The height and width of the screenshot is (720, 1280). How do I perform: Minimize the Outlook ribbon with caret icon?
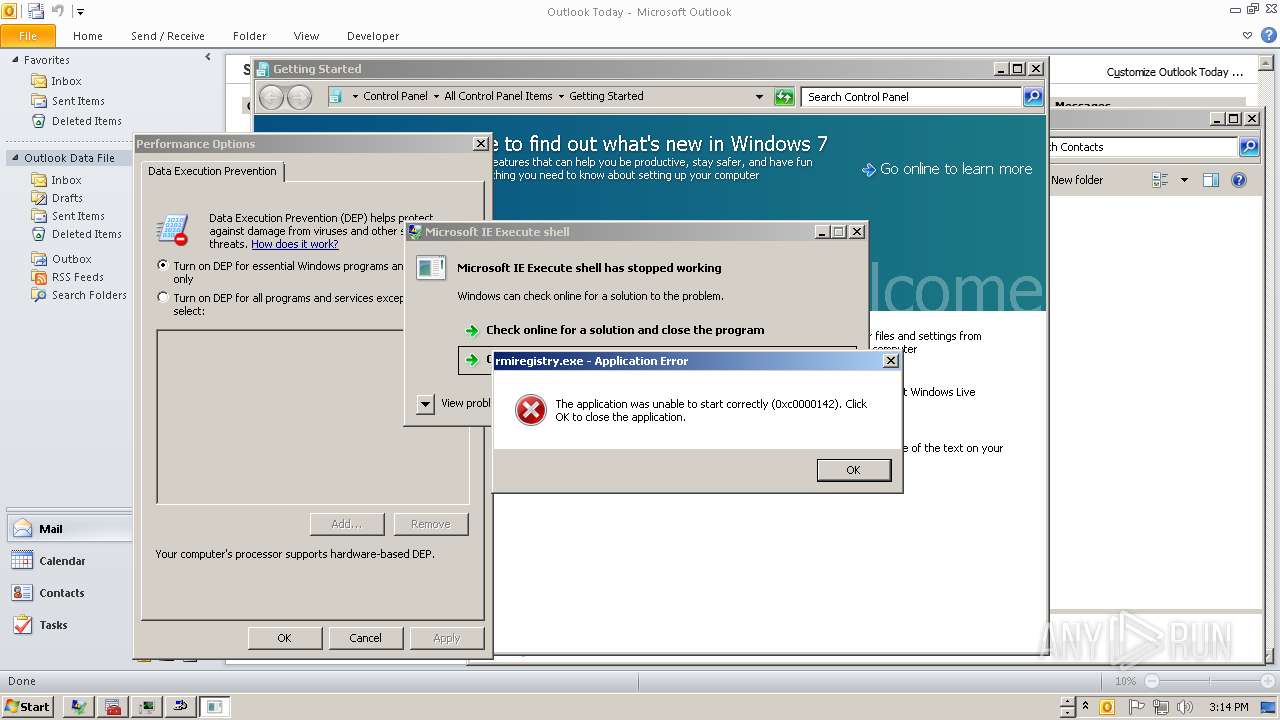1247,35
